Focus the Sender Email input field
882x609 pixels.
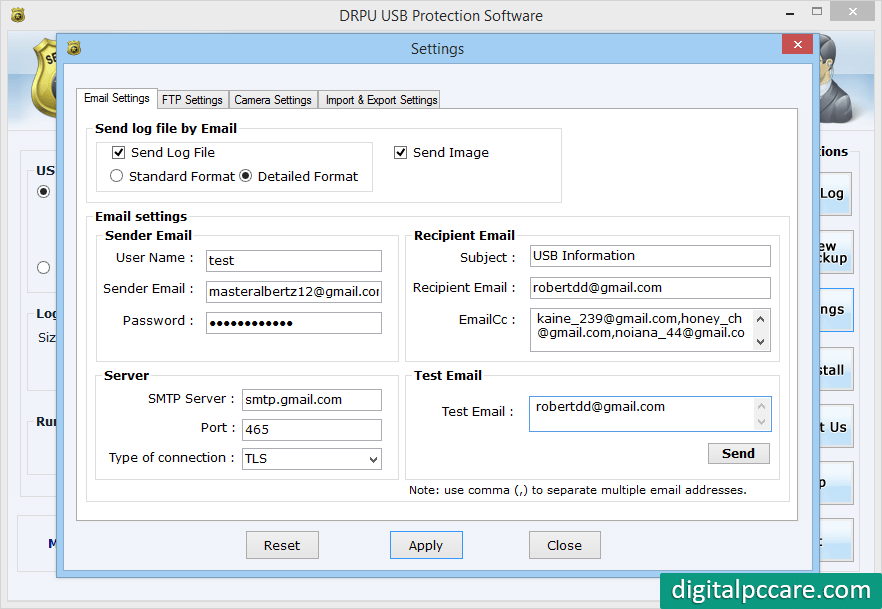294,292
